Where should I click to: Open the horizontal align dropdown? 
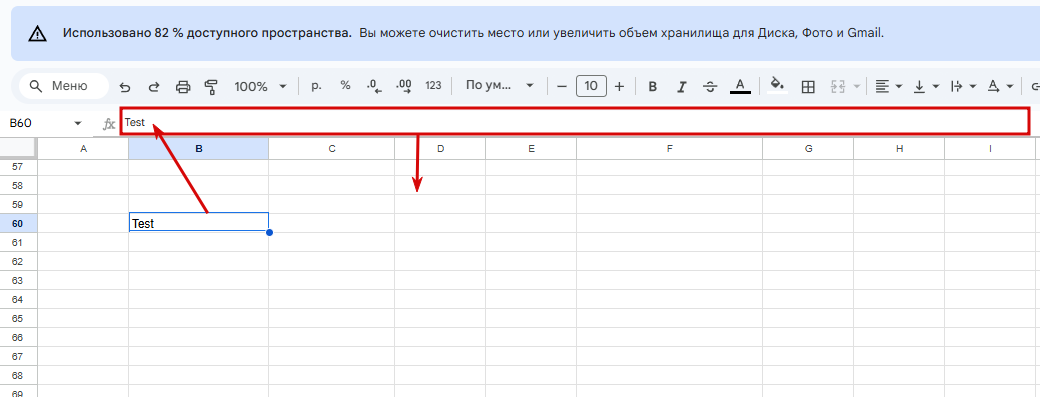(889, 86)
